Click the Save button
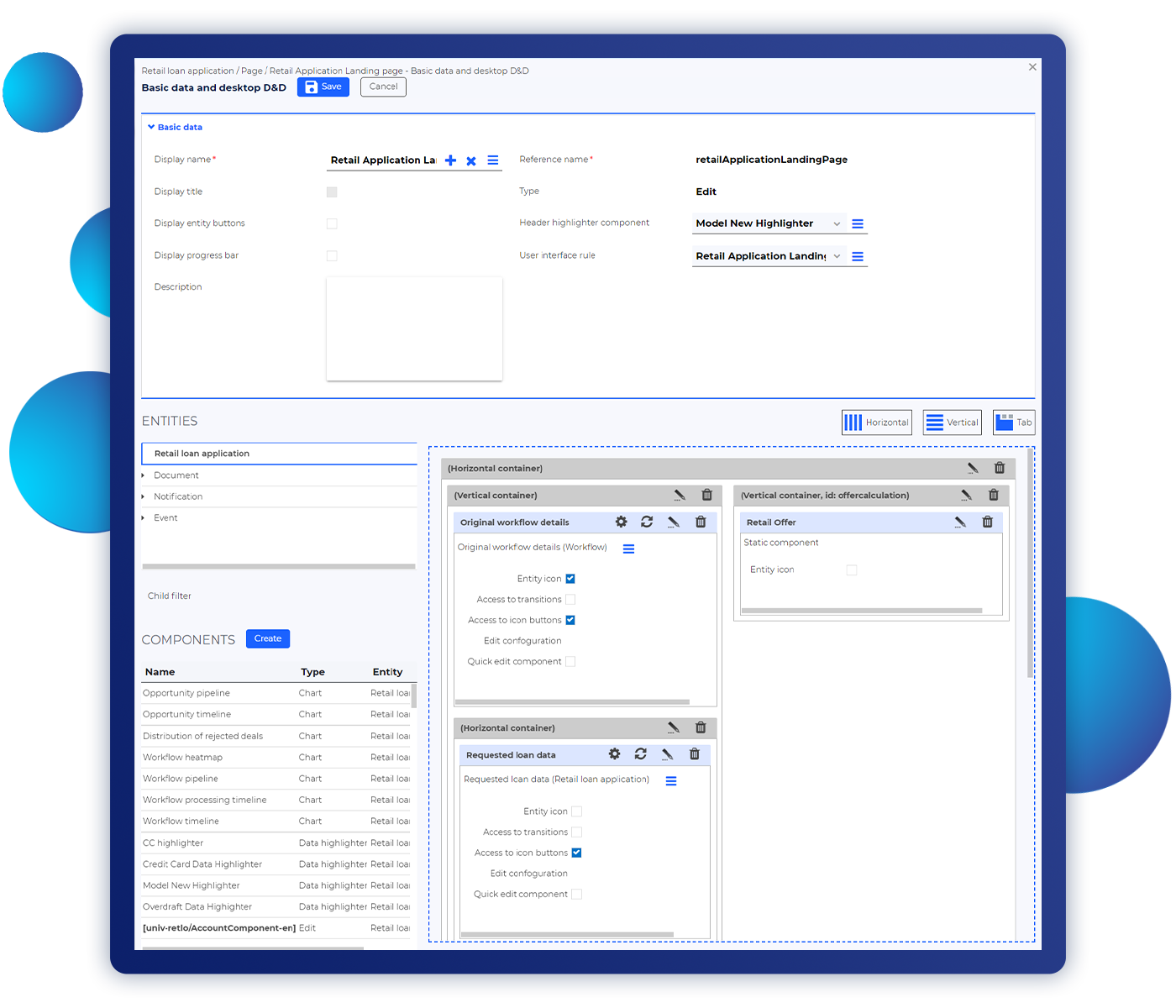This screenshot has height=1008, width=1176. click(x=323, y=87)
